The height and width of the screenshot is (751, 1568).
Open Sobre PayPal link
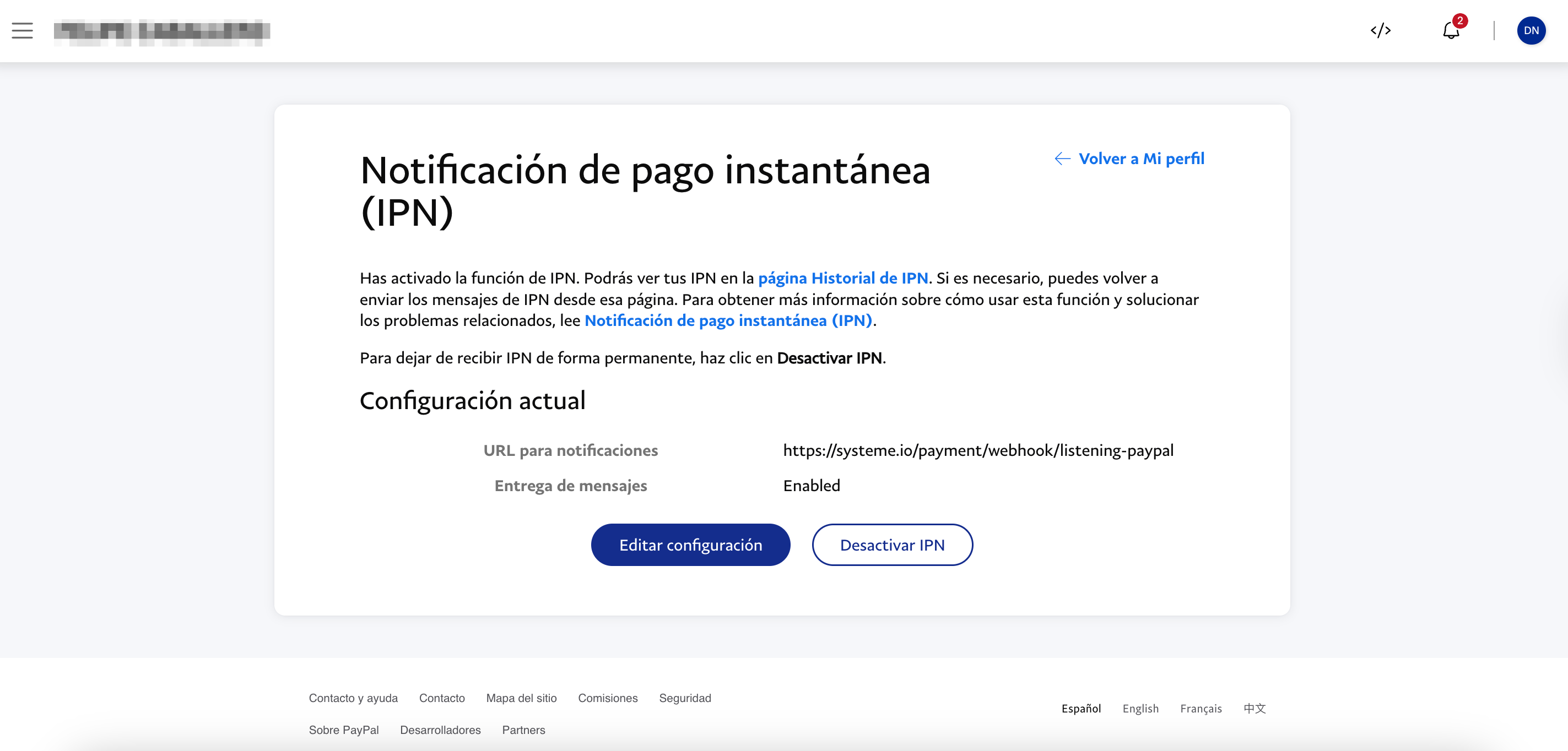(x=343, y=730)
